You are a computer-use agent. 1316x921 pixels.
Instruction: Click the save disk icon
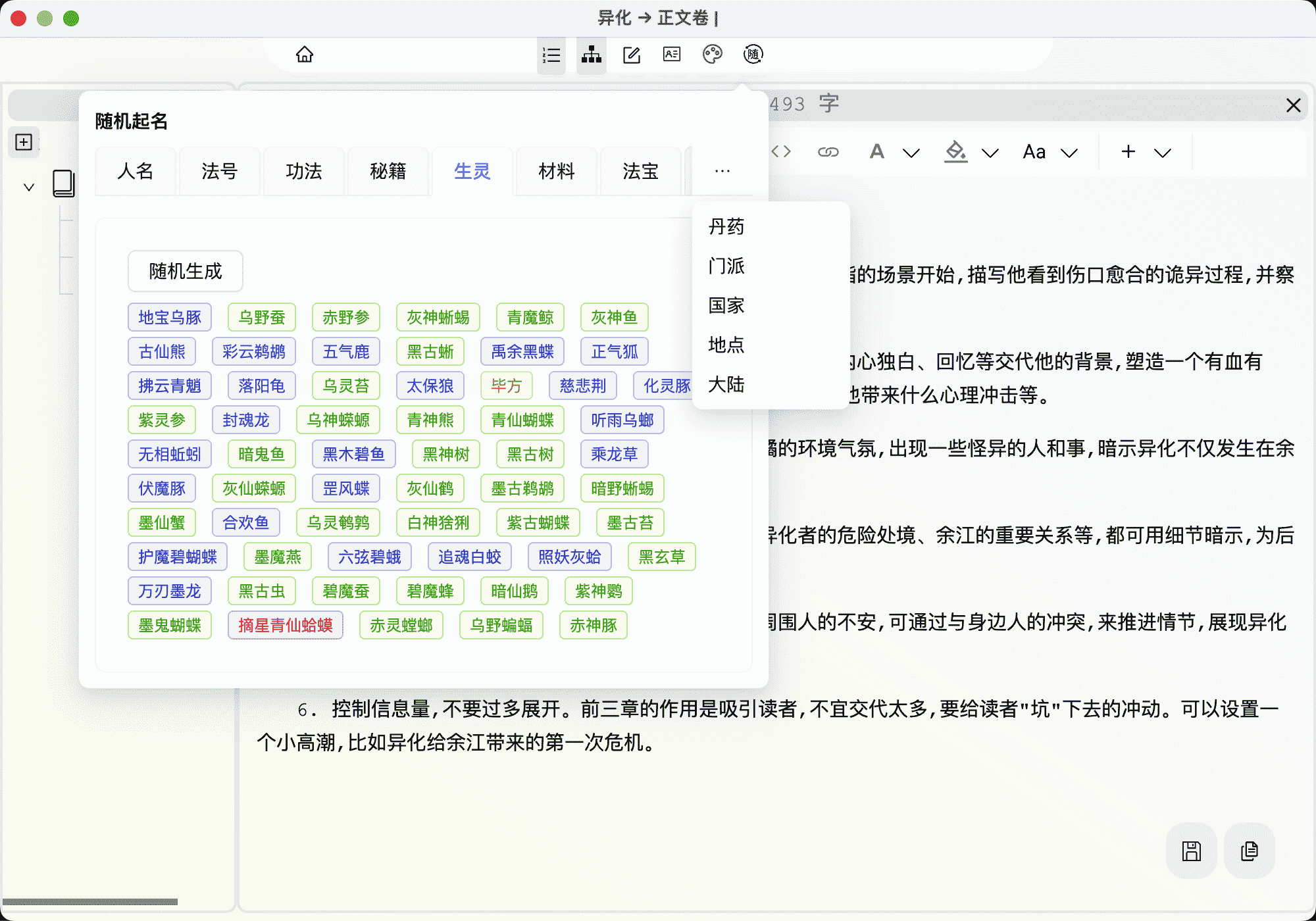[1191, 851]
